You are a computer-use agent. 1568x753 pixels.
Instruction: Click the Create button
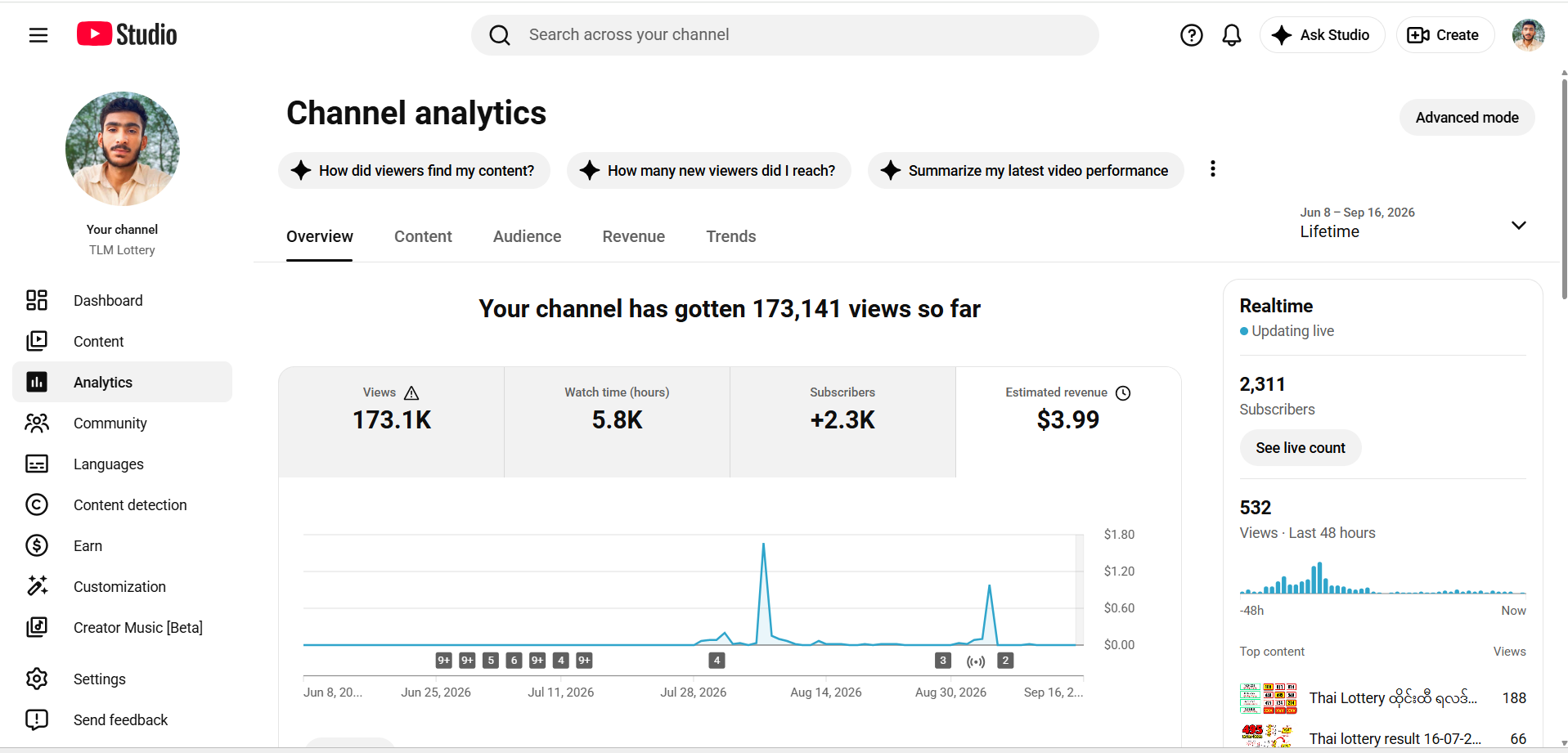coord(1444,35)
